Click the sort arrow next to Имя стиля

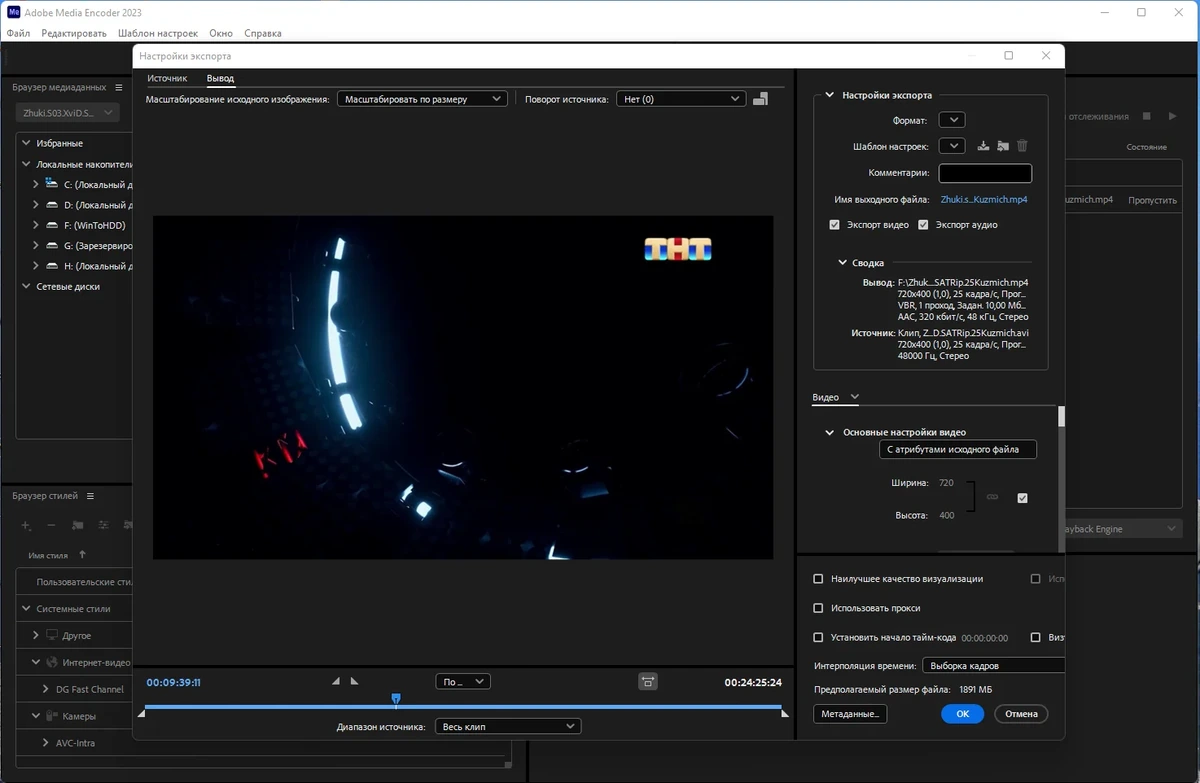click(82, 554)
